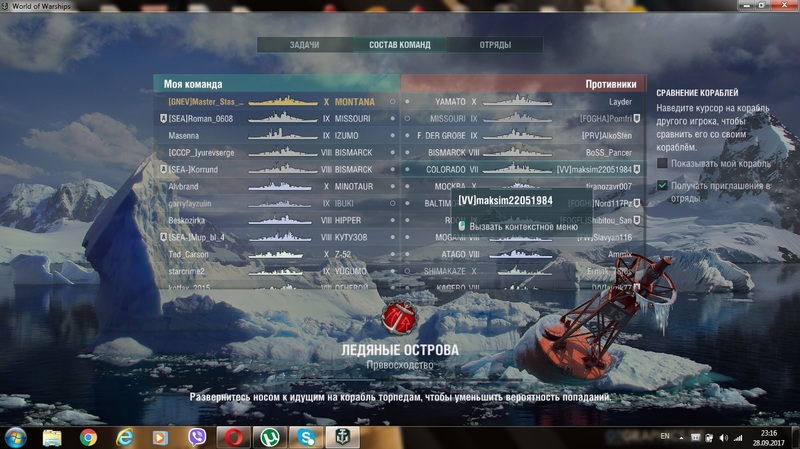Select player Ted_Carson
This screenshot has height=449, width=800.
coord(188,254)
